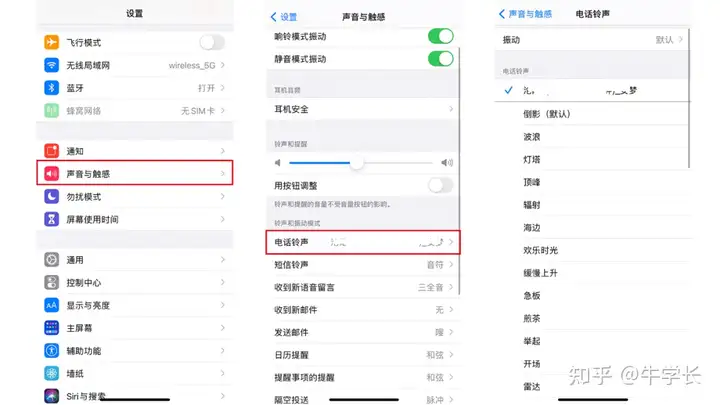Select the 急板 ringtone
The image size is (720, 405).
[592, 295]
